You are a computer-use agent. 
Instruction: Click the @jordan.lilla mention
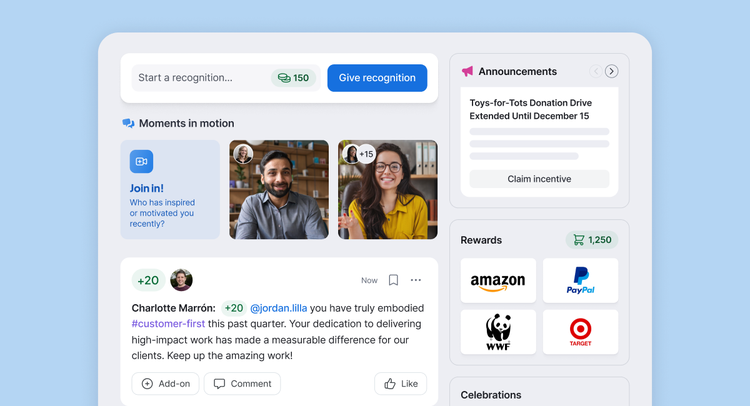[x=278, y=308]
